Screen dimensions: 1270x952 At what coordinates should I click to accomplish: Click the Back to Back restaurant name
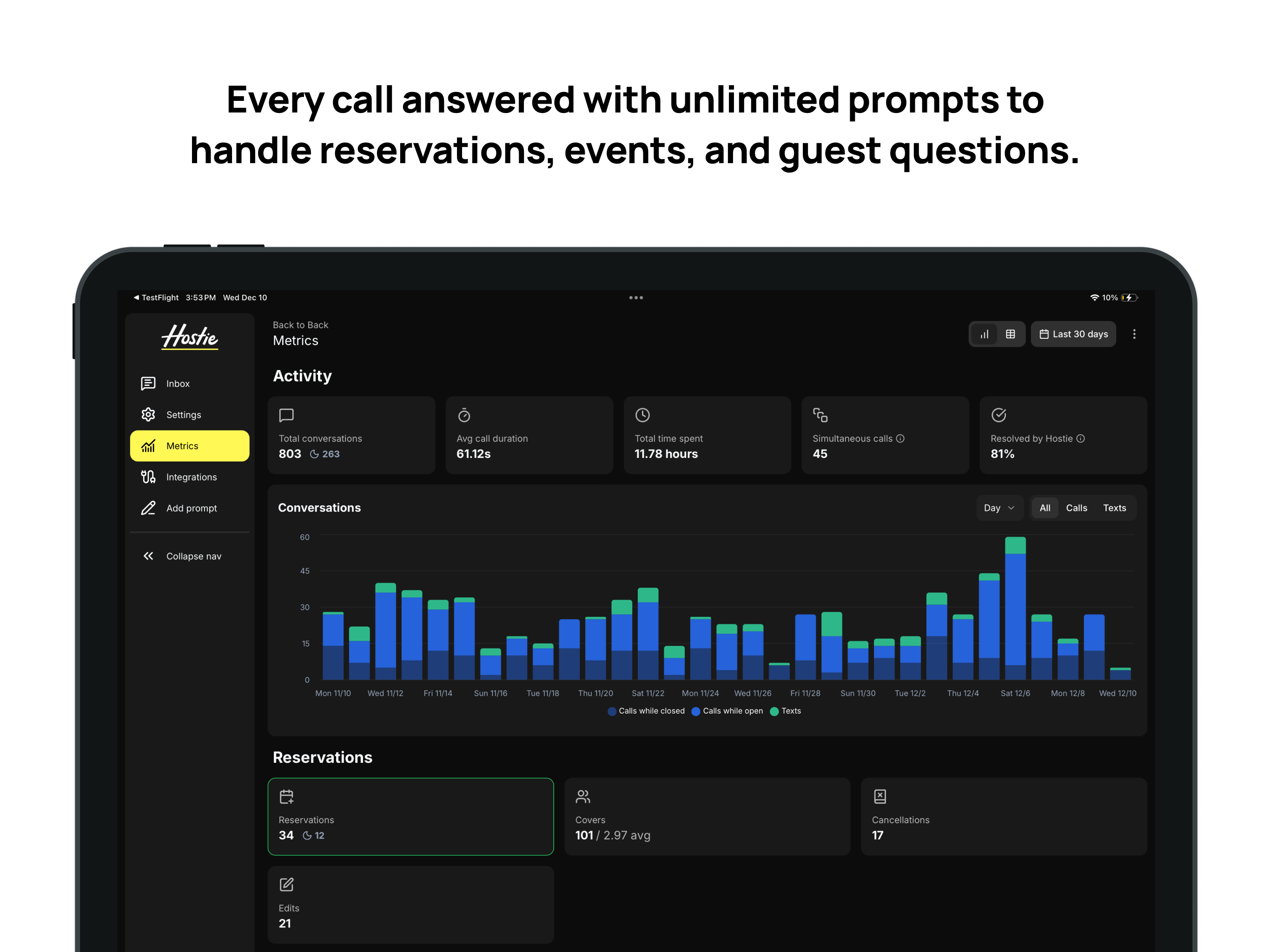[x=300, y=325]
